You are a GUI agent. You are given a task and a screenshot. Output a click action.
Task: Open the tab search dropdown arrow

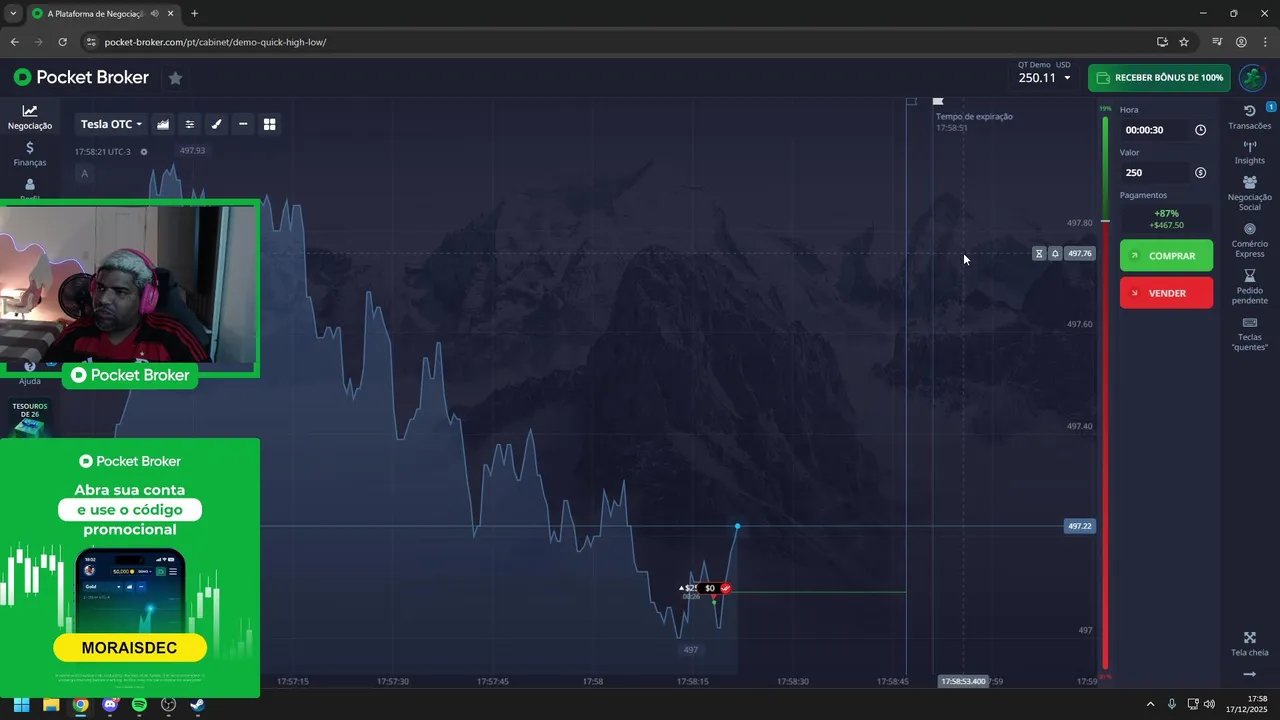tap(13, 14)
